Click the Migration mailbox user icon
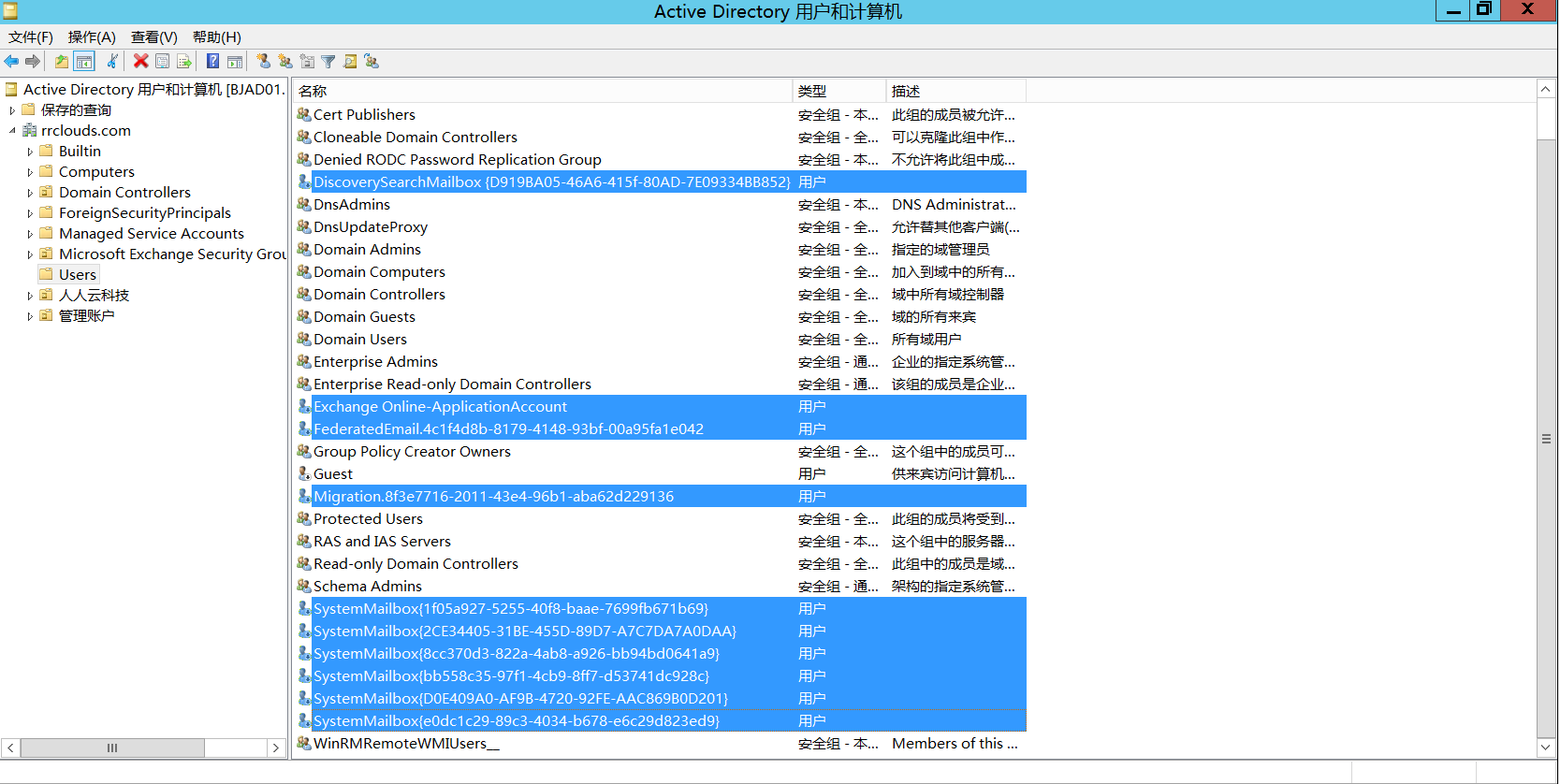The width and height of the screenshot is (1560, 784). pos(304,496)
